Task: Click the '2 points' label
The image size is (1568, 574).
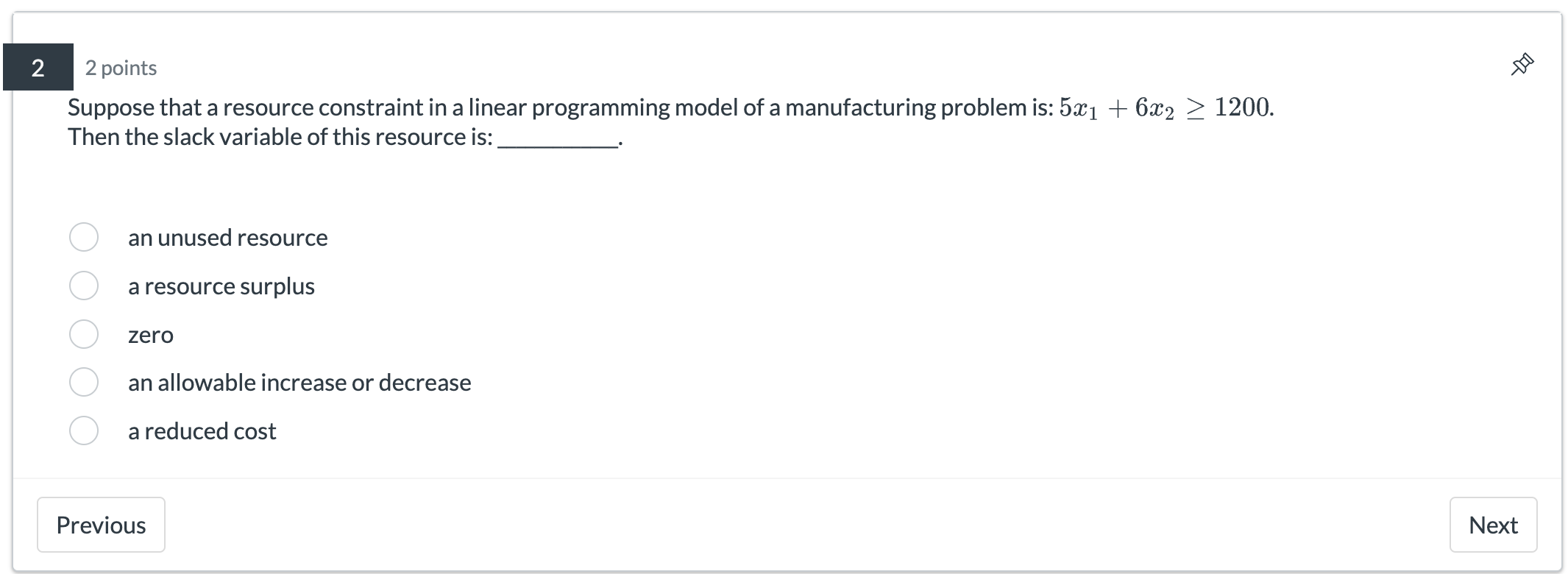Action: click(121, 67)
